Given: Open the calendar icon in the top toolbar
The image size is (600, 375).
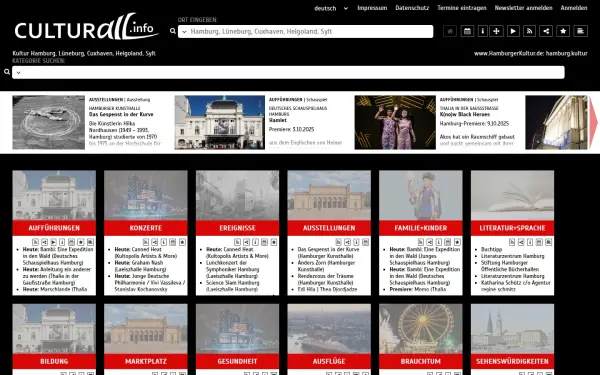Looking at the screenshot, I should click(x=467, y=31).
